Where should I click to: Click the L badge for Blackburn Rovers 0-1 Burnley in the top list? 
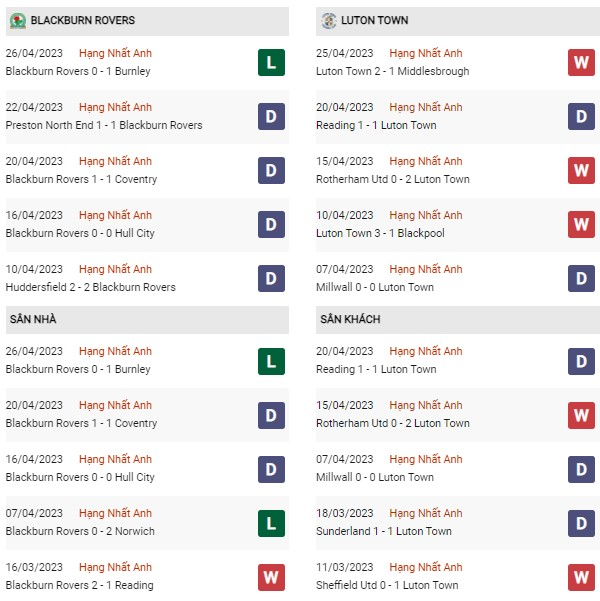click(x=270, y=63)
